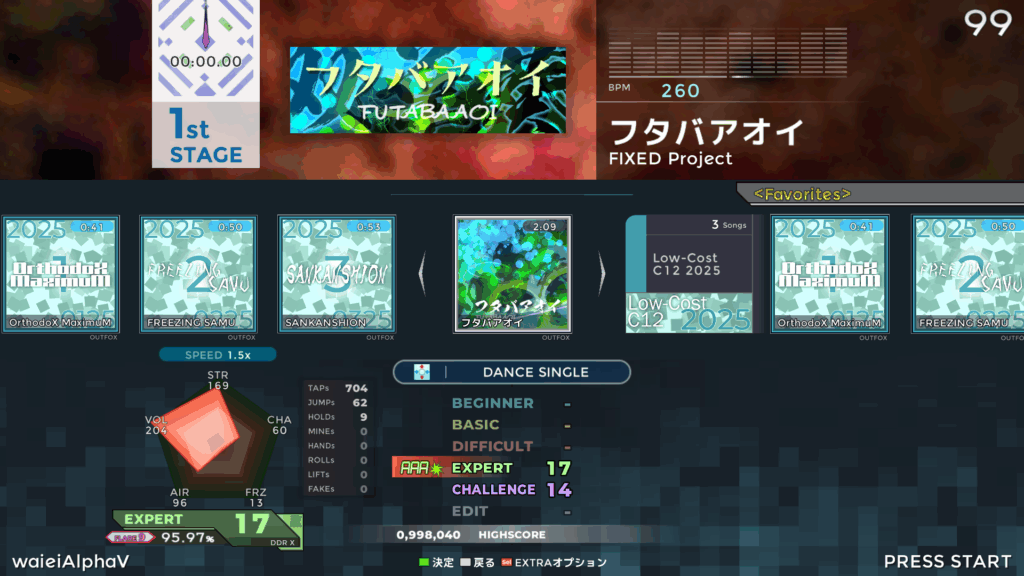Click the 3 Songs count on folder

pyautogui.click(x=729, y=225)
